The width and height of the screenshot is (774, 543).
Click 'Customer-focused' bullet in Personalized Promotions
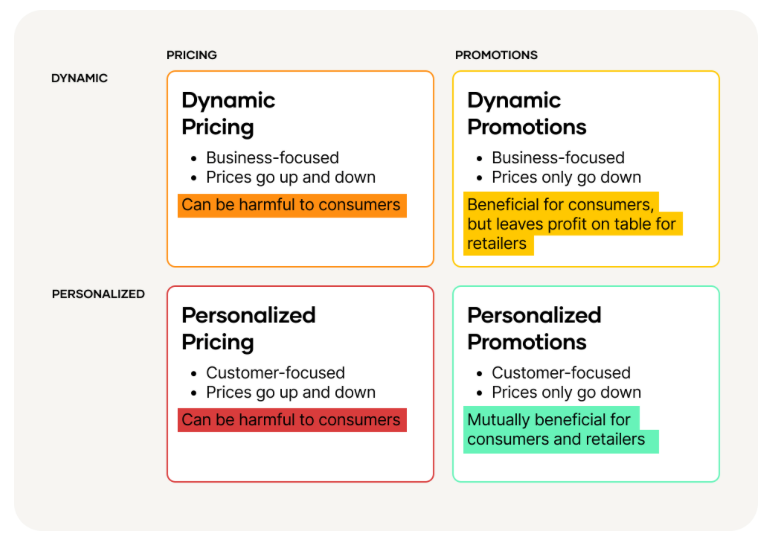(561, 373)
